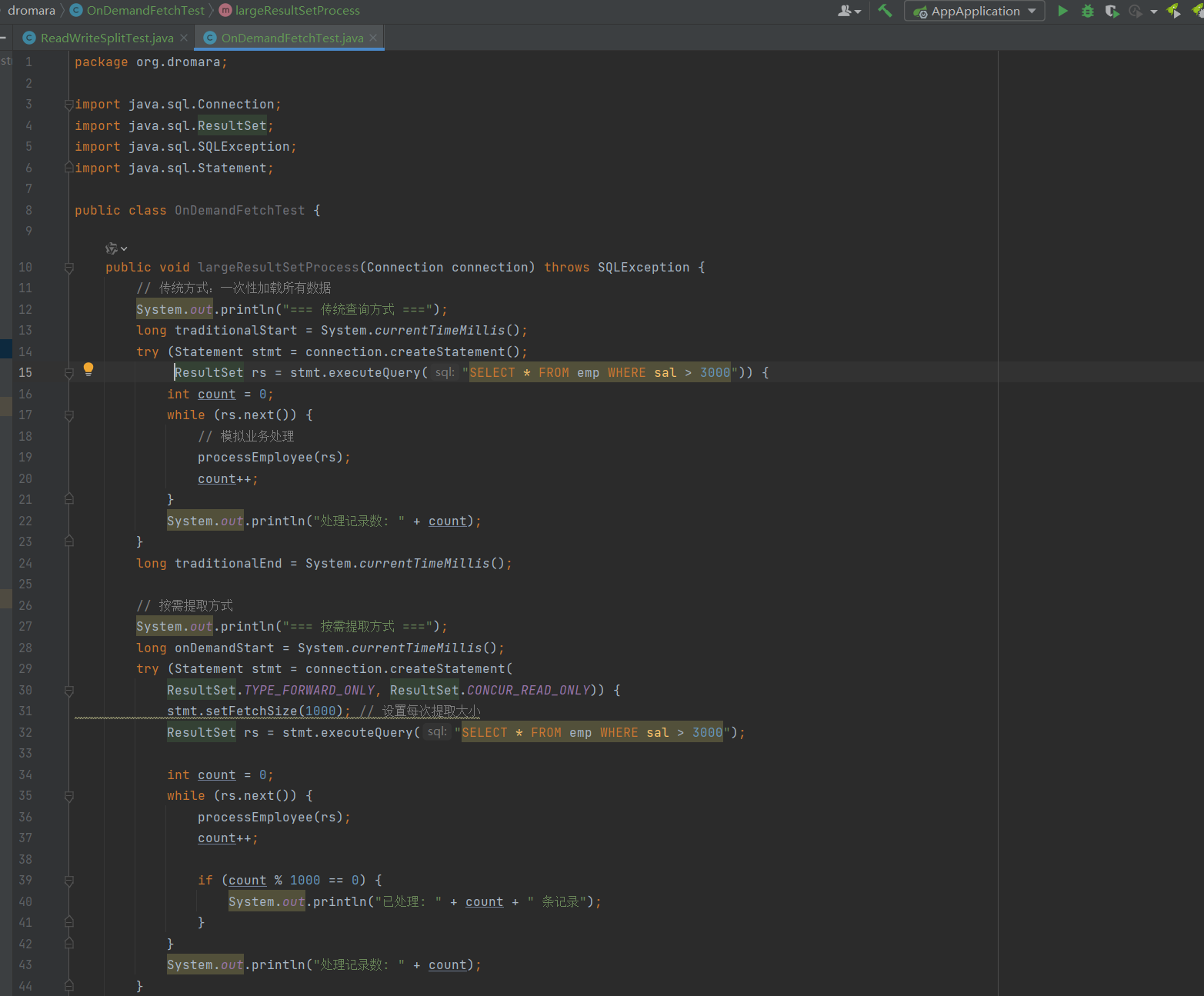Open the AppApplication run configuration dropdown
1204x996 pixels.
click(975, 11)
